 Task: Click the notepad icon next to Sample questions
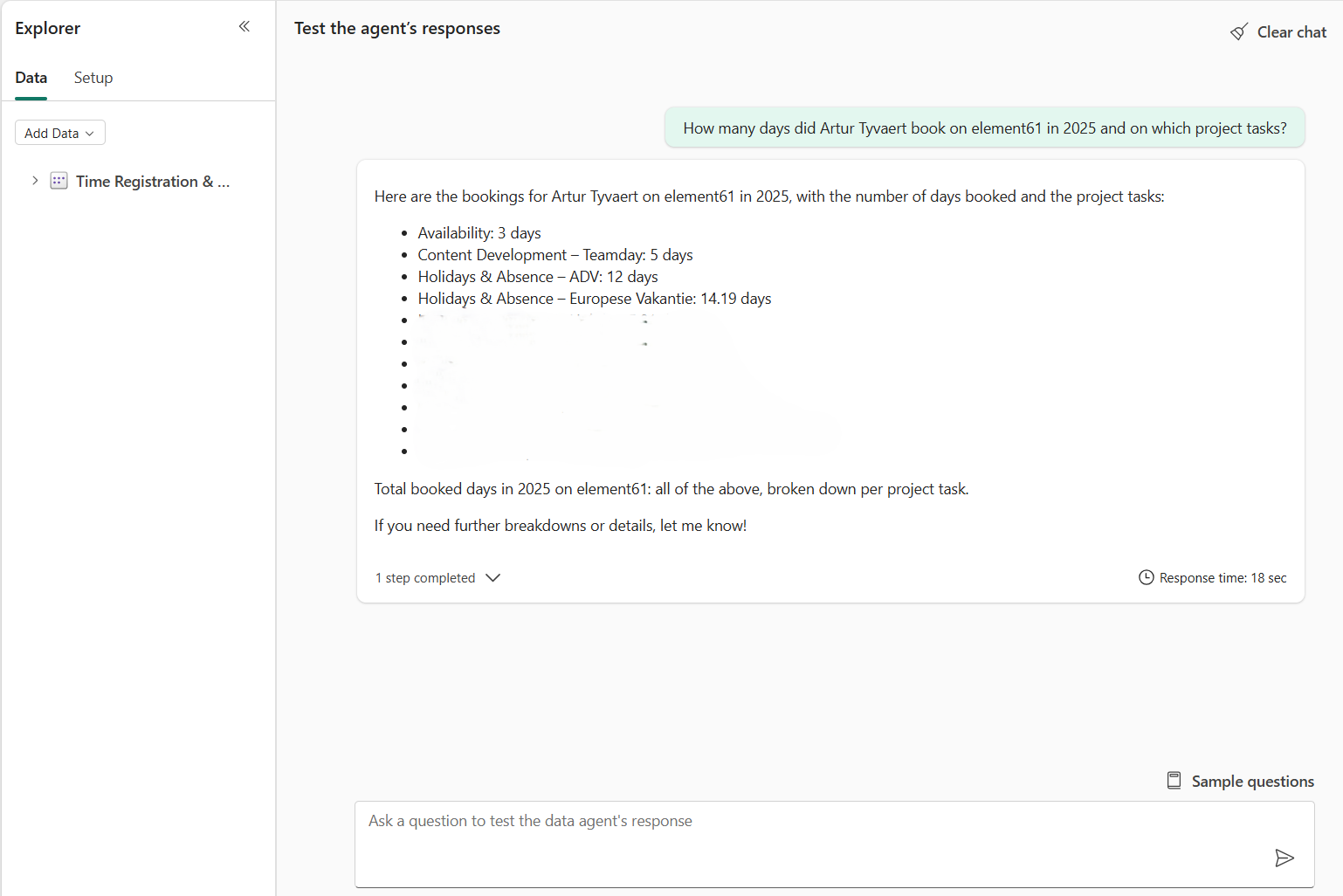pos(1174,780)
